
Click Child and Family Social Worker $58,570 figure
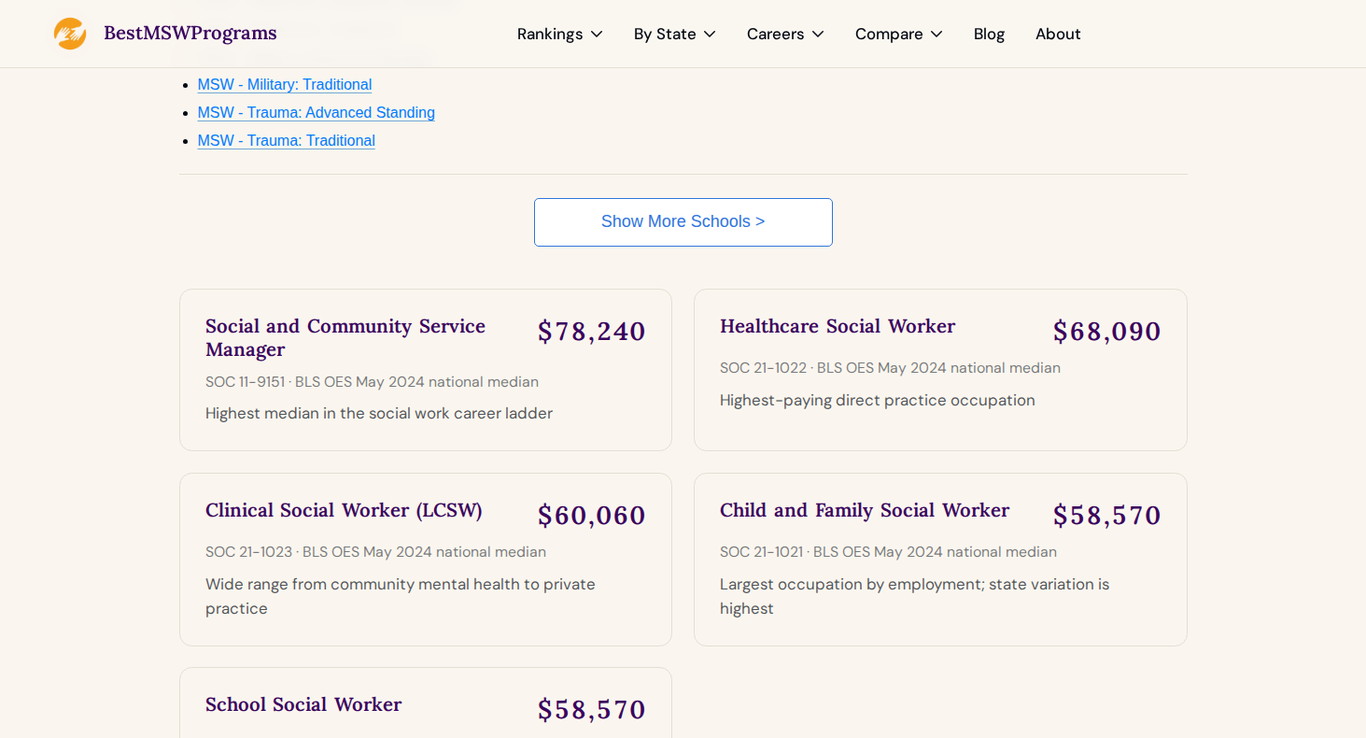1107,515
